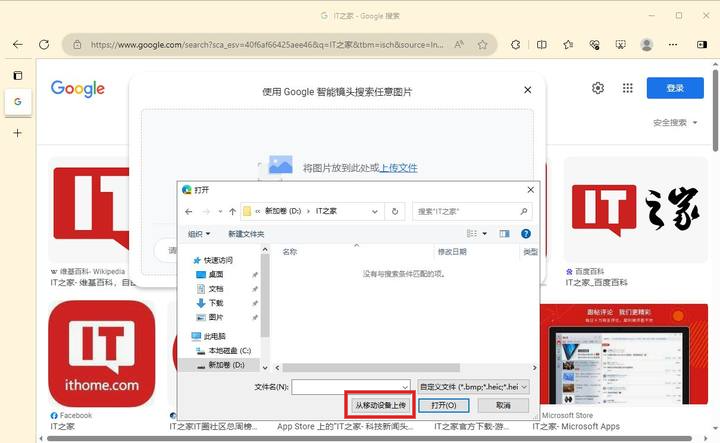The image size is (720, 443).
Task: Click the file list horizontal scrollbar
Action: click(x=371, y=368)
